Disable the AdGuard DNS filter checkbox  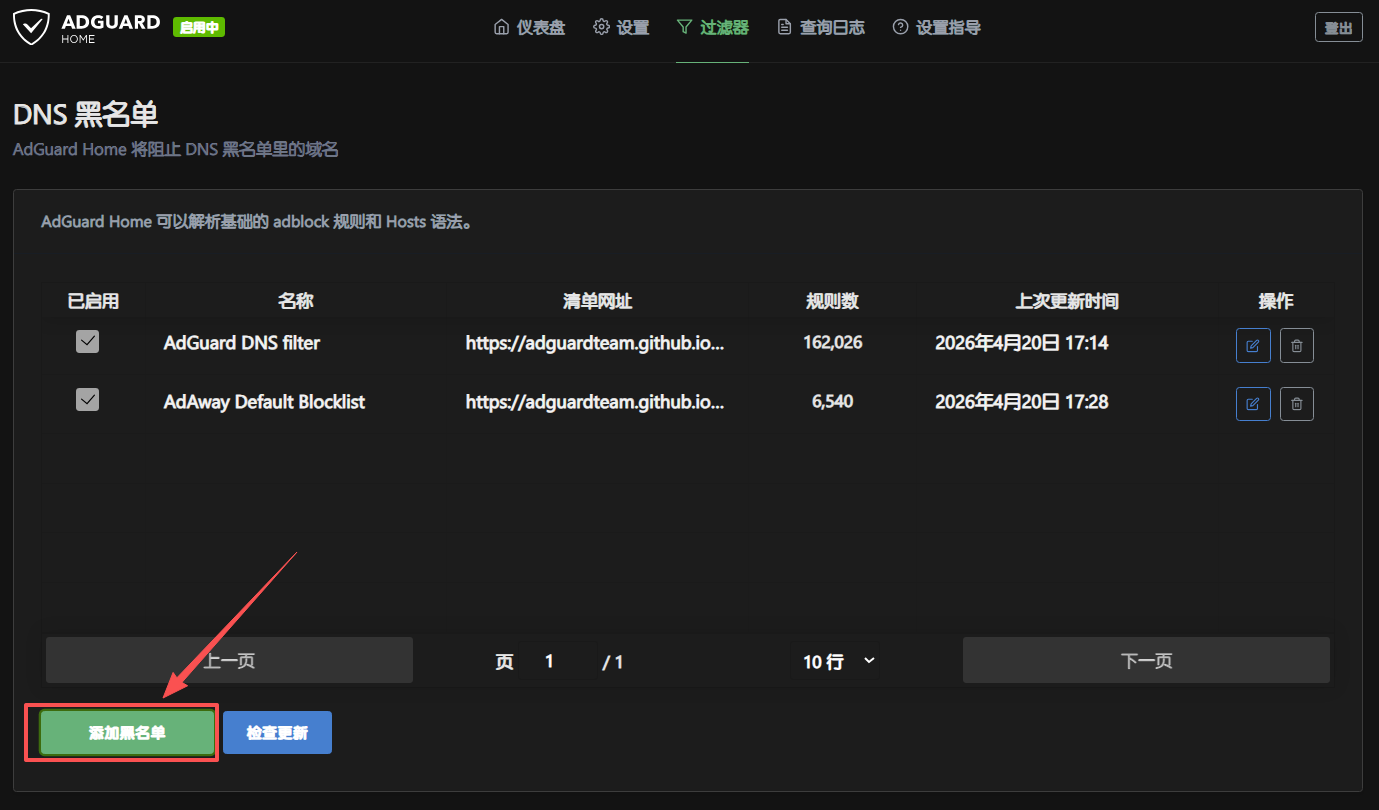coord(88,342)
